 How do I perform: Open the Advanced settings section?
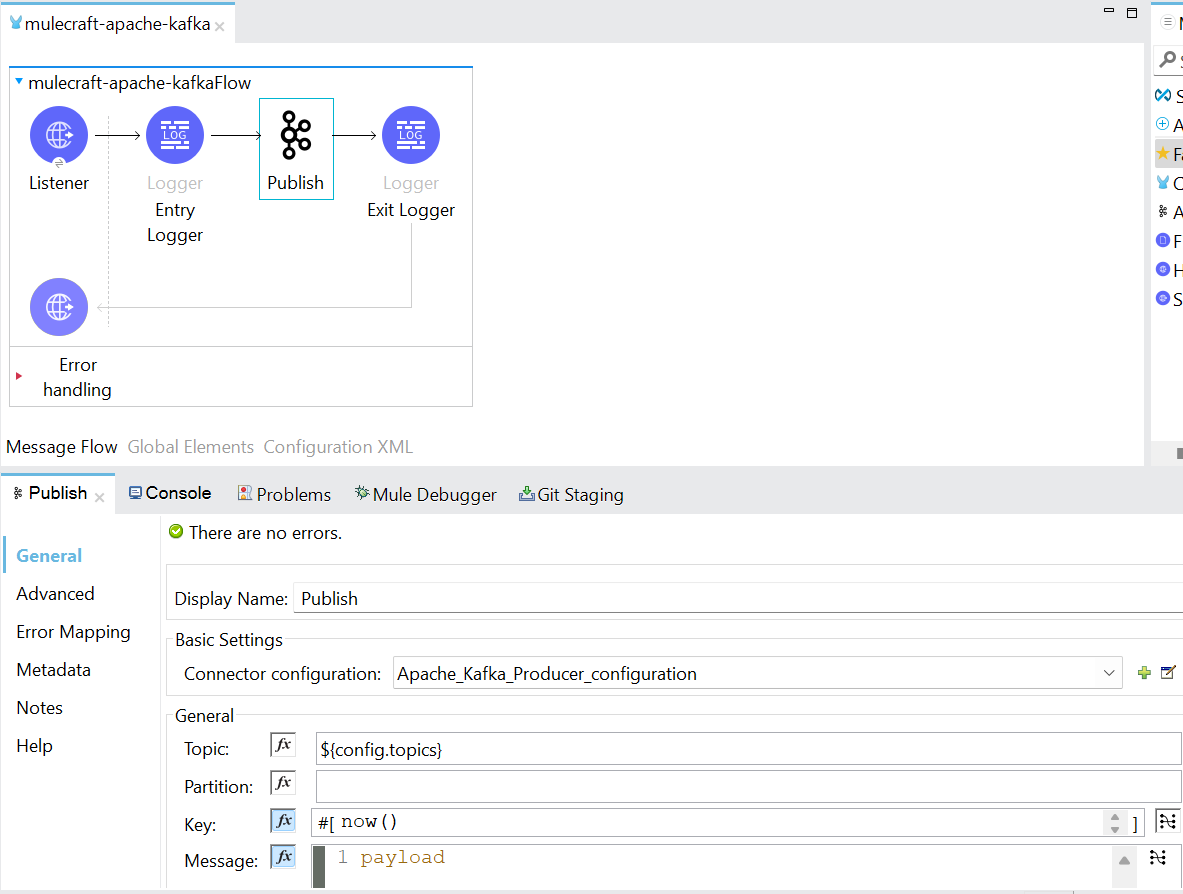(x=55, y=594)
